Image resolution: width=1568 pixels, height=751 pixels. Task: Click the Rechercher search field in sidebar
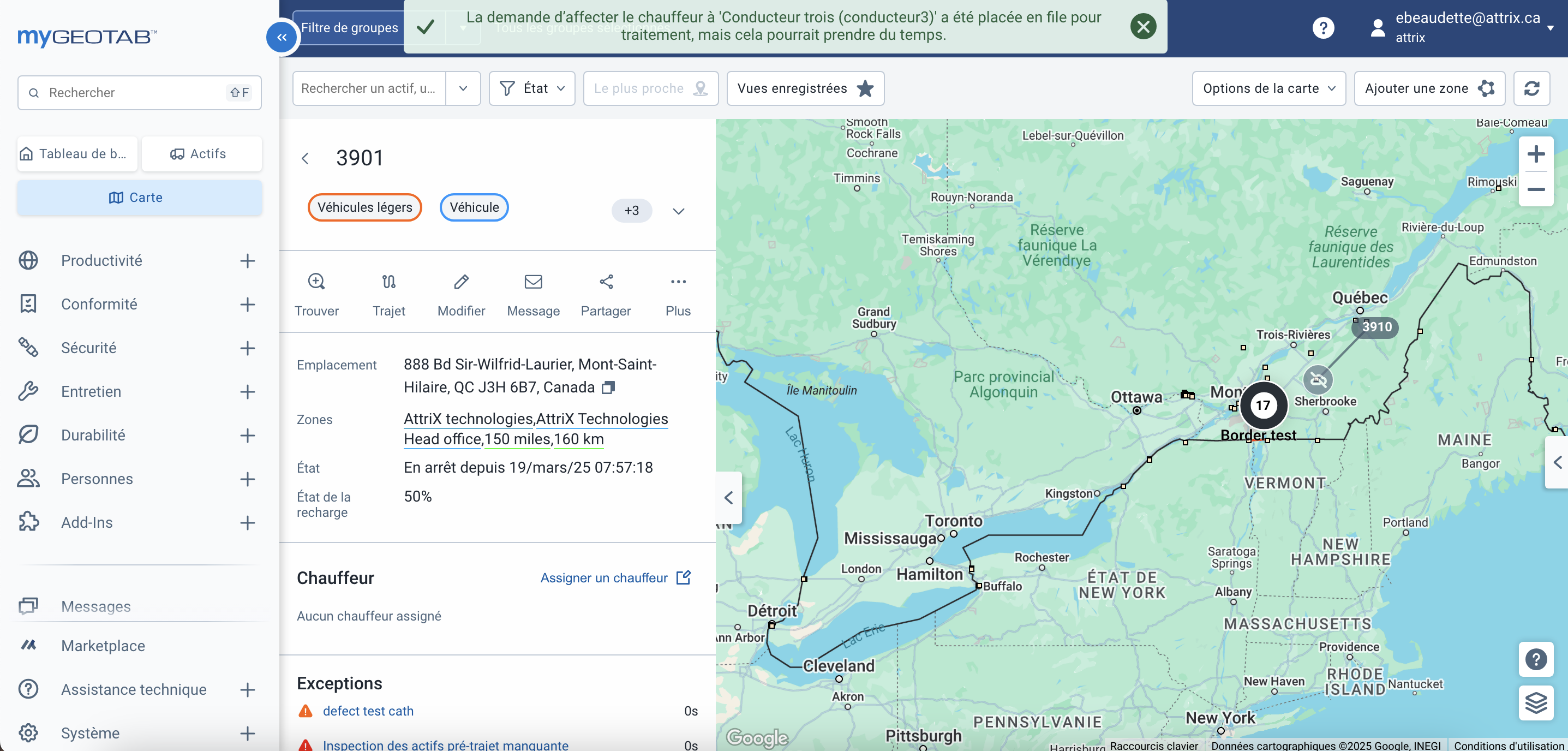(x=139, y=93)
